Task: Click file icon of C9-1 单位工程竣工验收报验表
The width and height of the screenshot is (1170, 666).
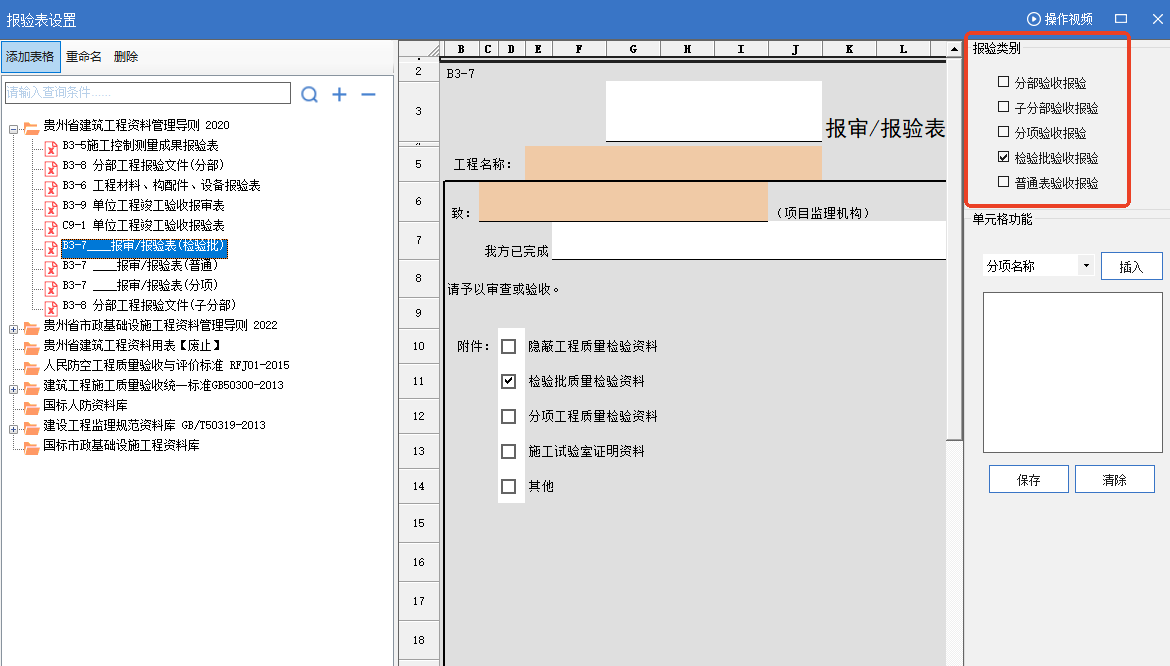Action: [x=51, y=226]
